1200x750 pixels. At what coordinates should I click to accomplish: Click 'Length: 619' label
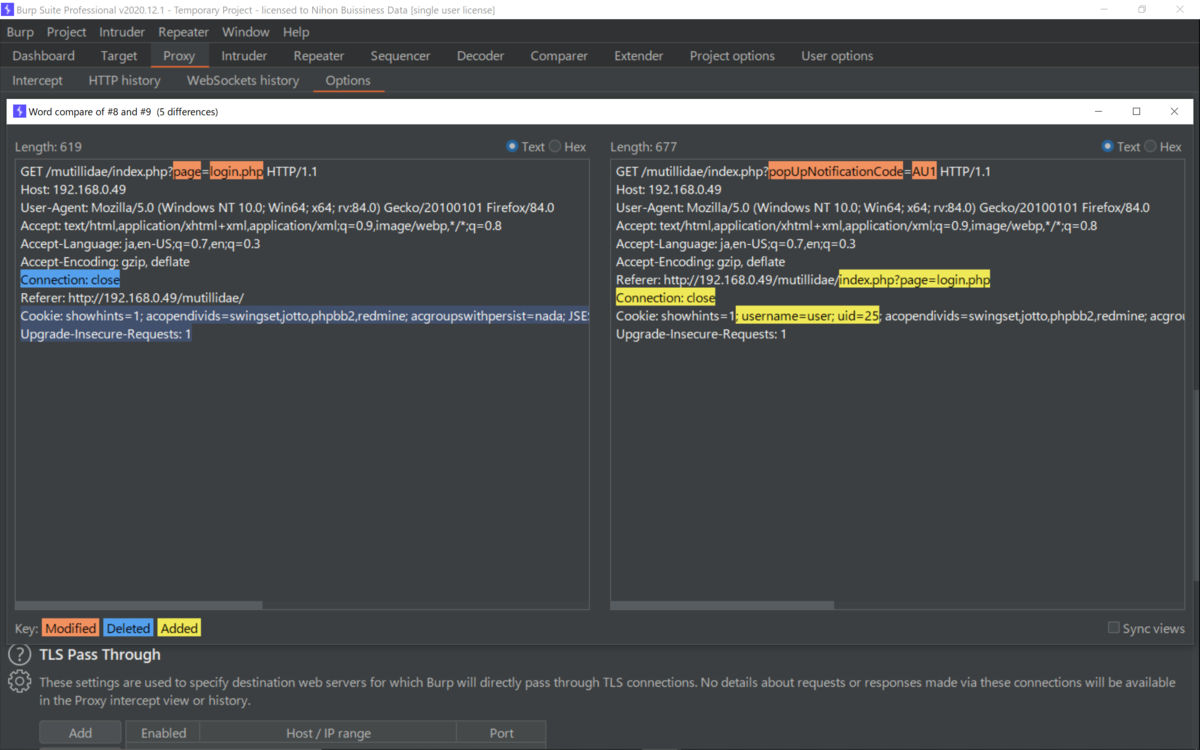(x=48, y=146)
